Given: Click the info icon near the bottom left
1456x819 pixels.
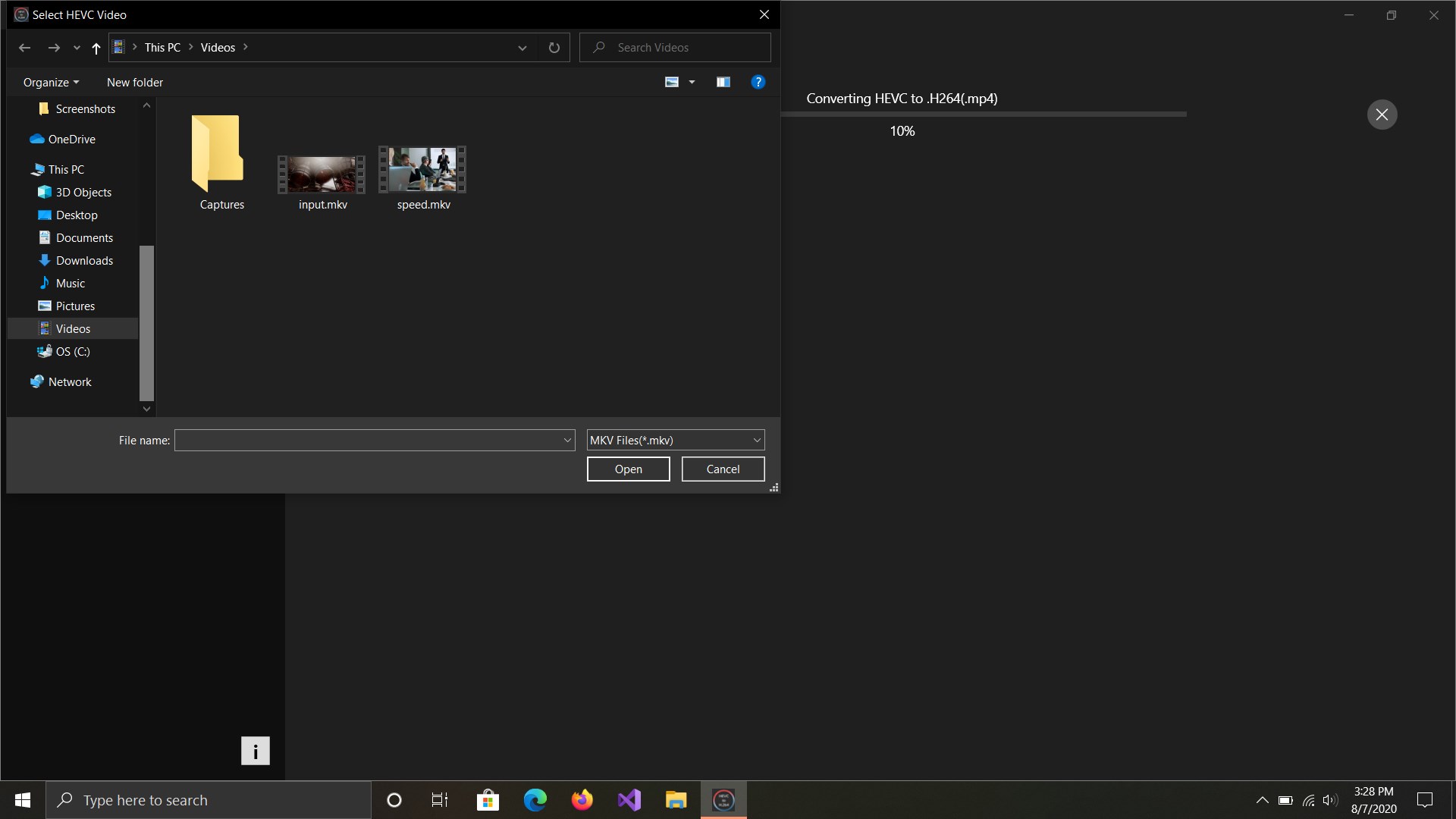Looking at the screenshot, I should pos(256,751).
